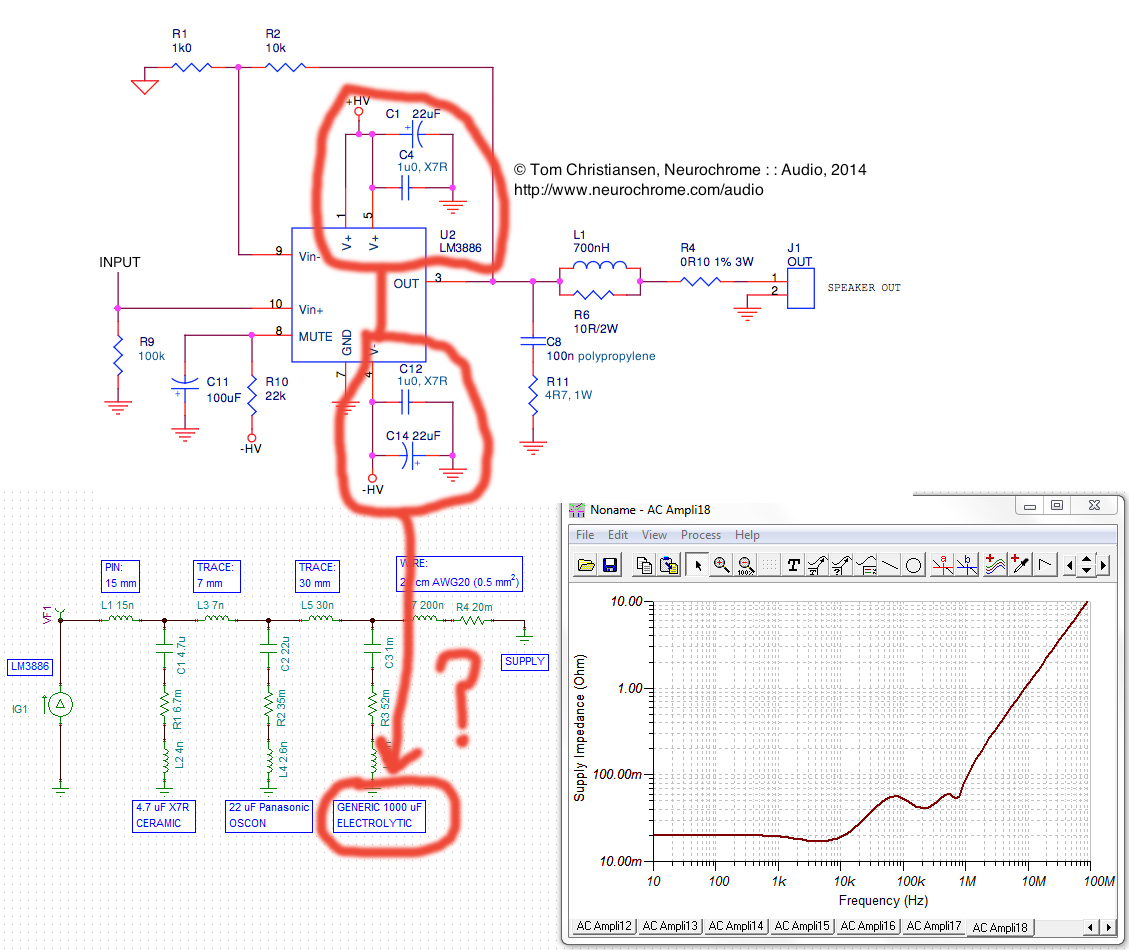Click the auto label curve icon
1129x950 pixels.
[x=817, y=565]
